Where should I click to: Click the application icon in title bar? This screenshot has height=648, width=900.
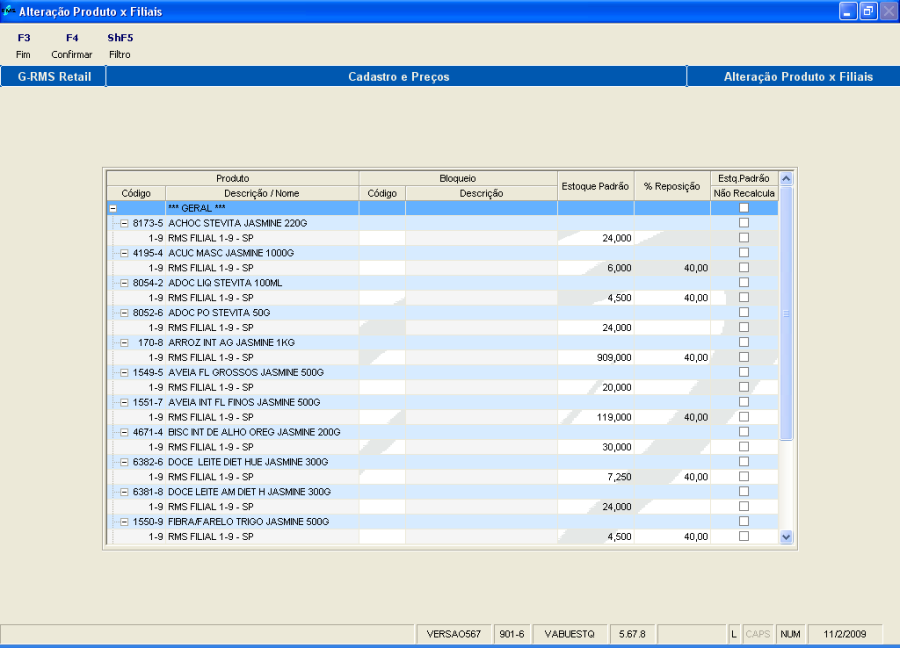click(8, 11)
